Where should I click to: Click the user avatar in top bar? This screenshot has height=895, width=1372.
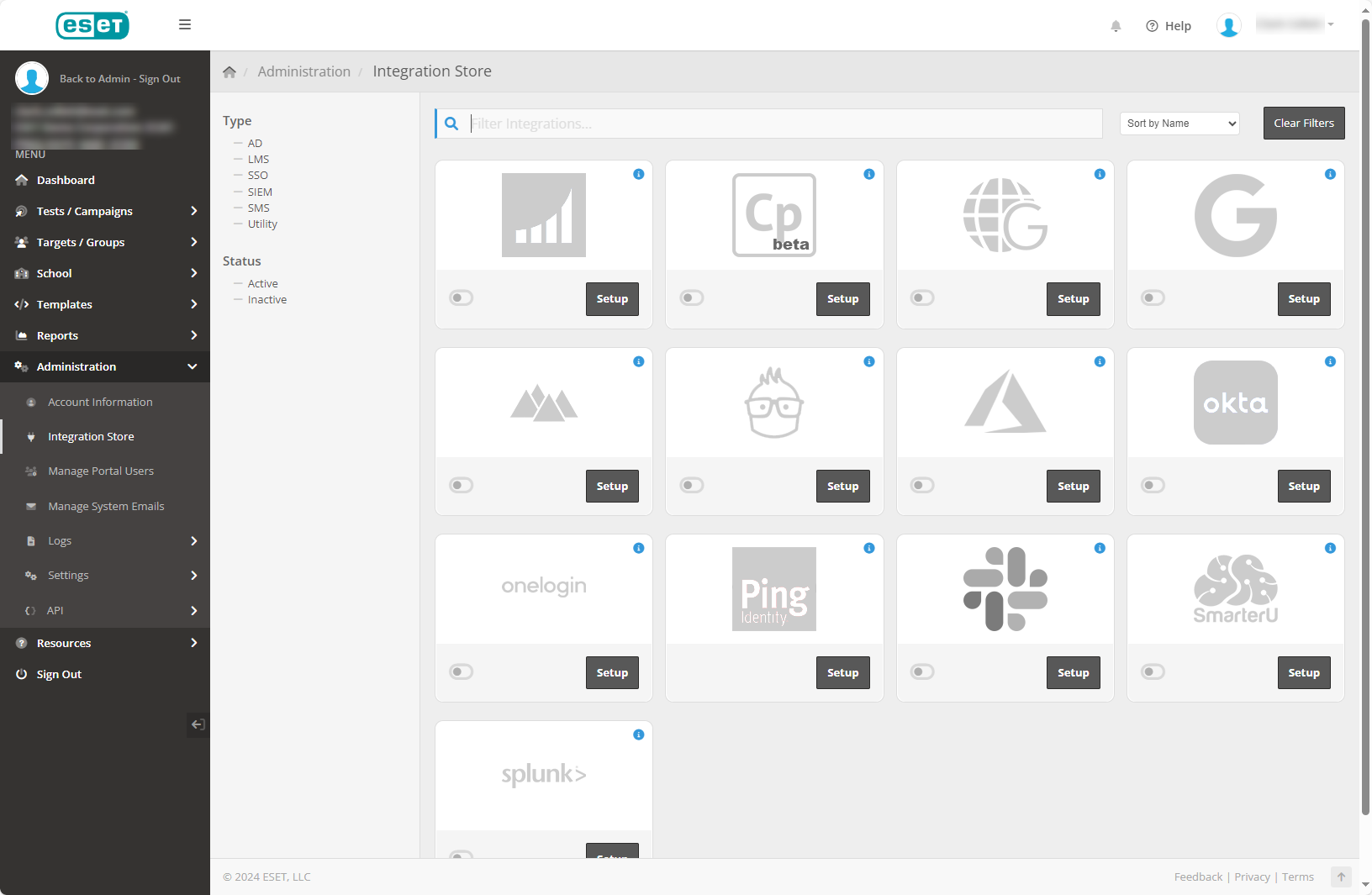(x=1228, y=26)
